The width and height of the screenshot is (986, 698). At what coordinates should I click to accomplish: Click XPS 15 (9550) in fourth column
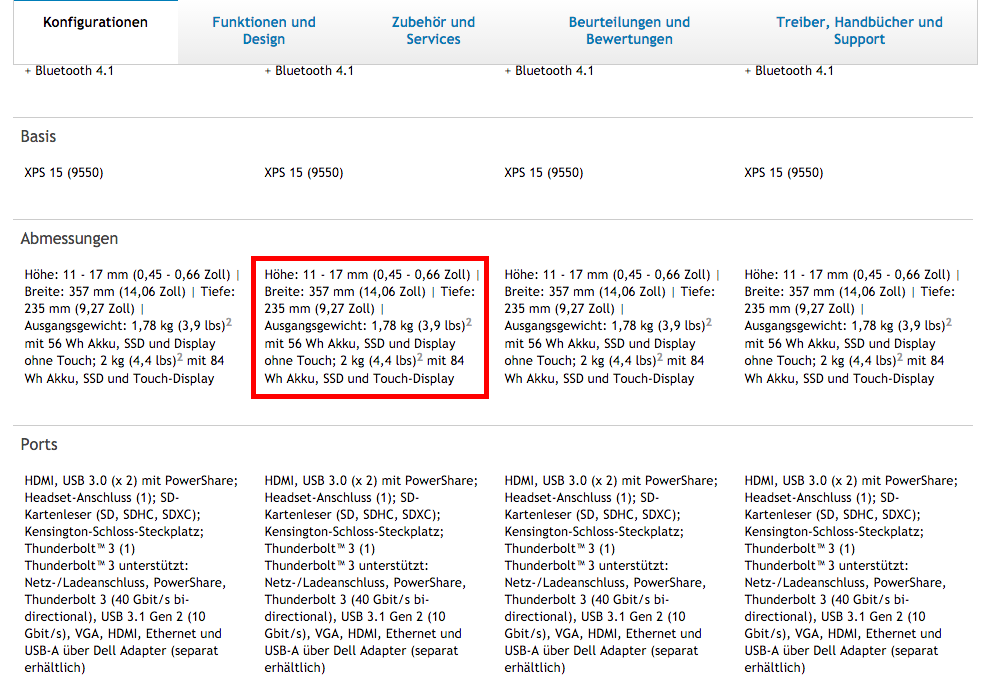[x=784, y=173]
